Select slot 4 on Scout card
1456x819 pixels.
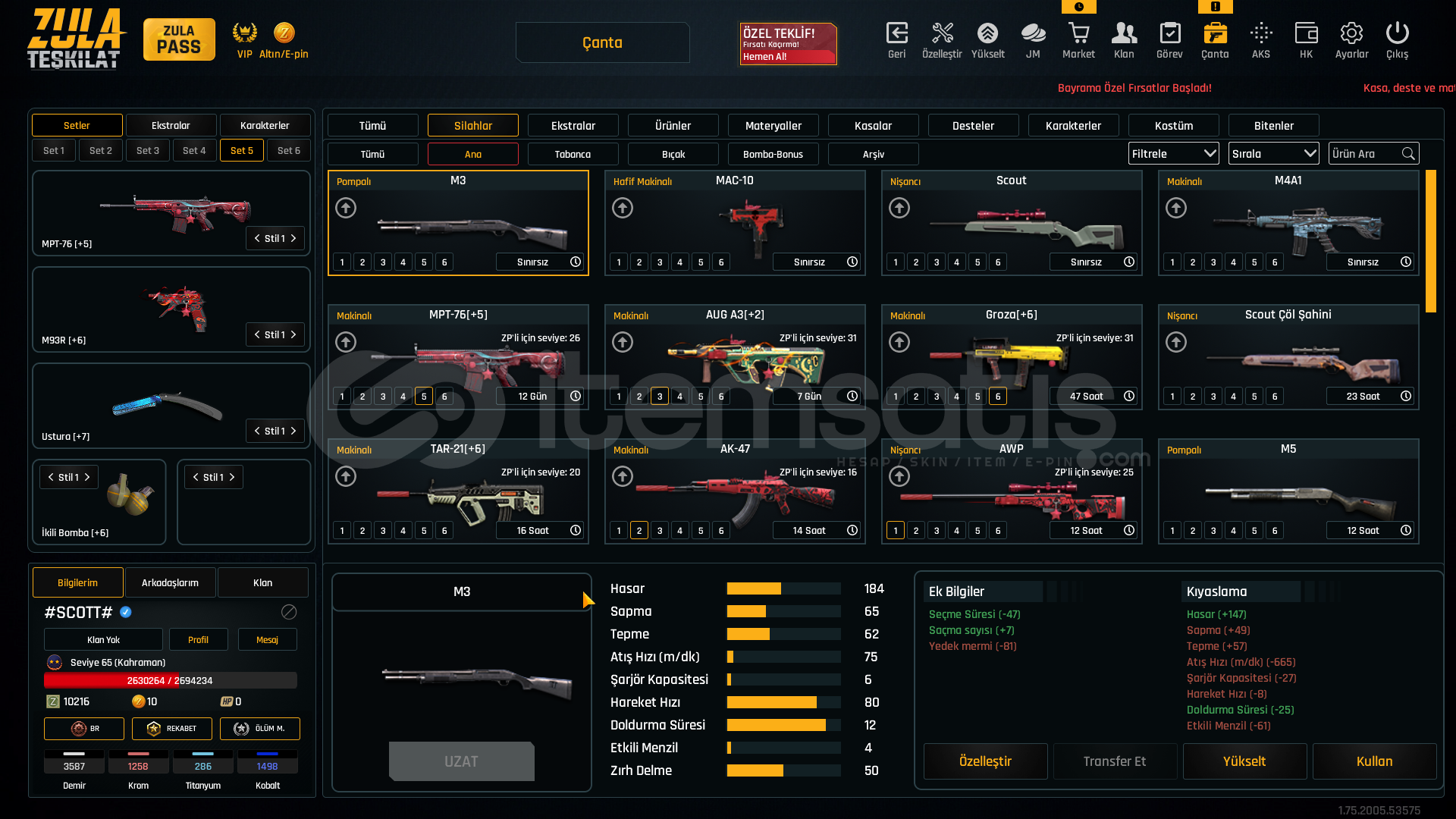pyautogui.click(x=957, y=262)
